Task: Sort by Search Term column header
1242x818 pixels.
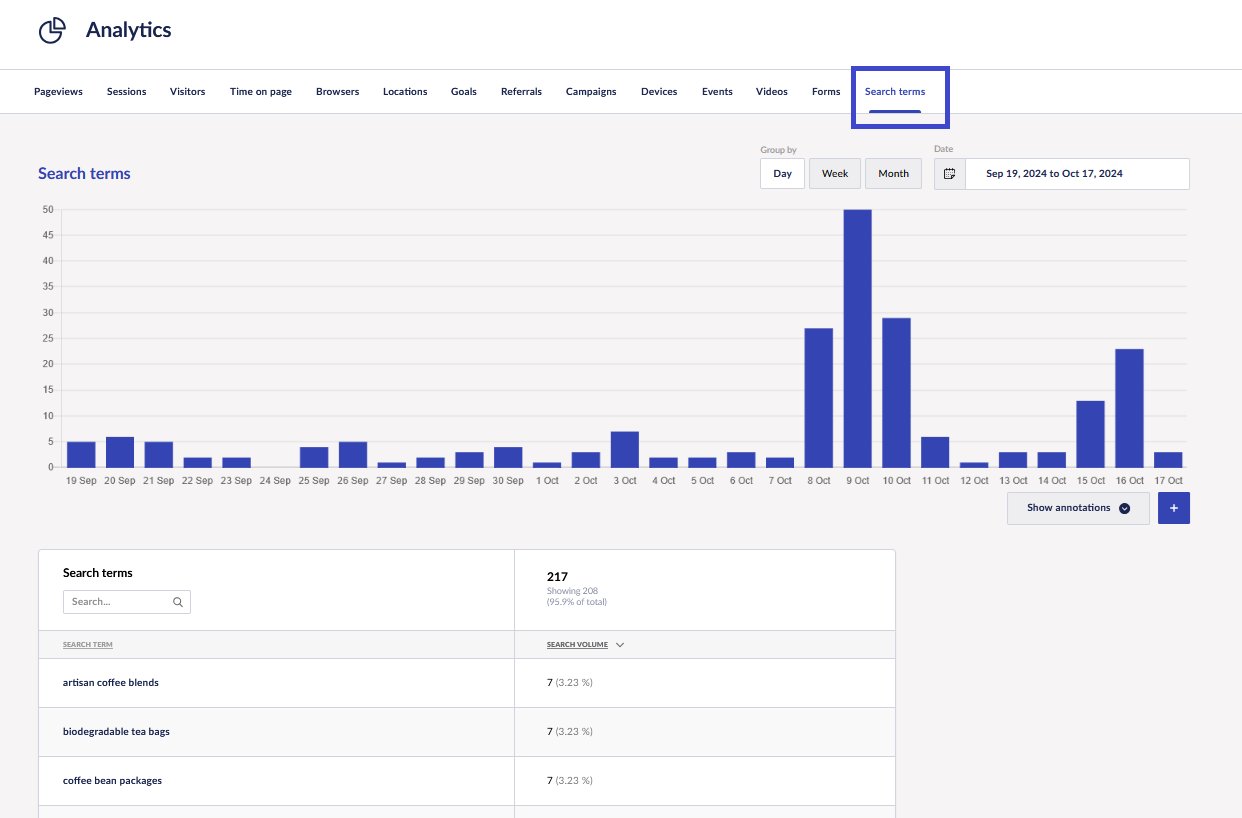Action: 88,645
